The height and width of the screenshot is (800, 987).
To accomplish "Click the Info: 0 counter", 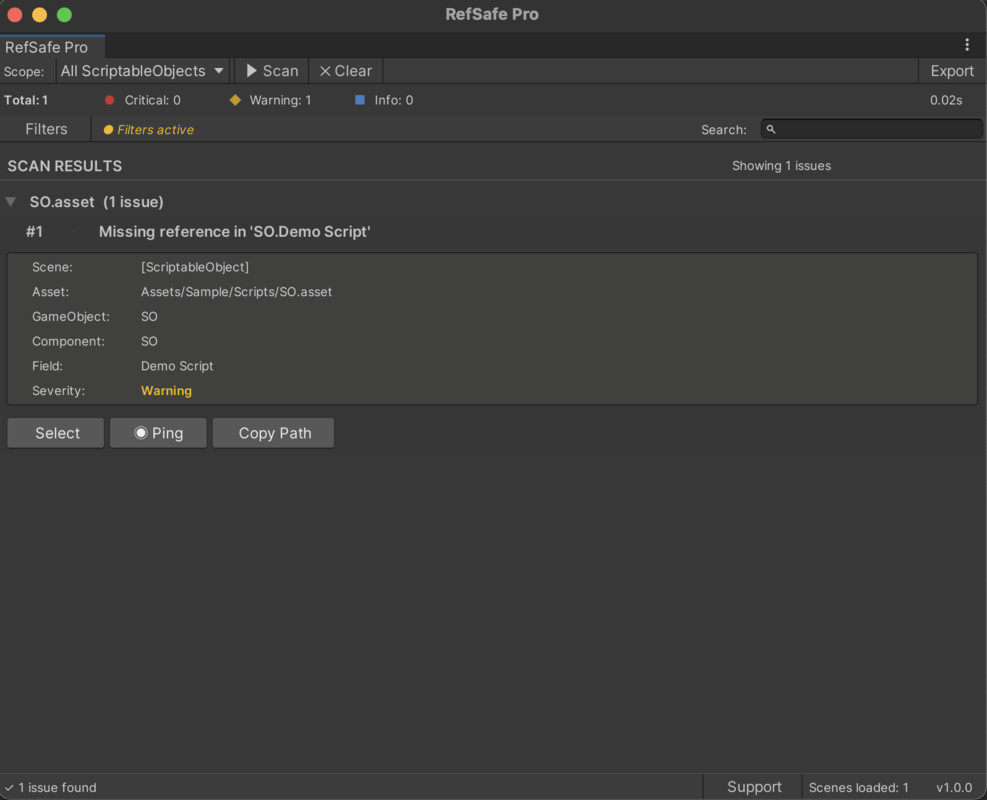I will click(x=393, y=100).
